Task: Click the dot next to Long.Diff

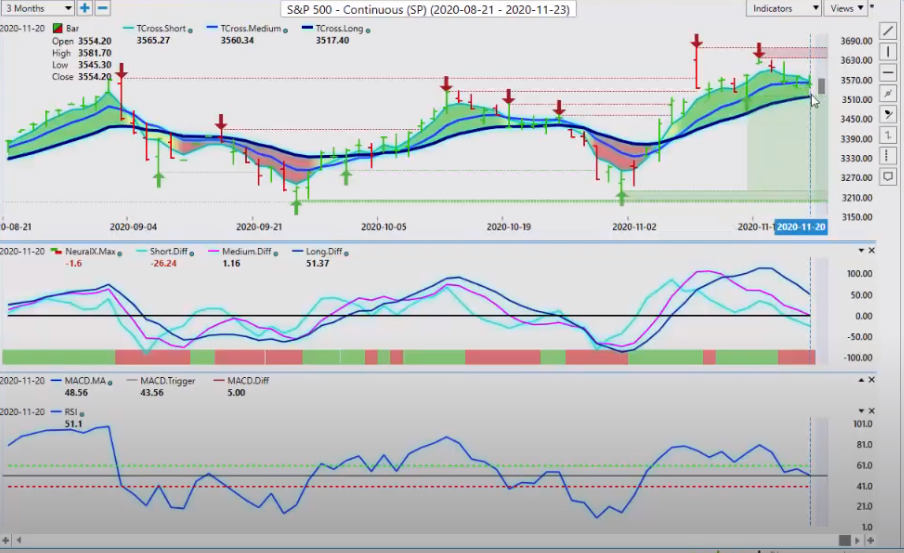Action: [346, 253]
